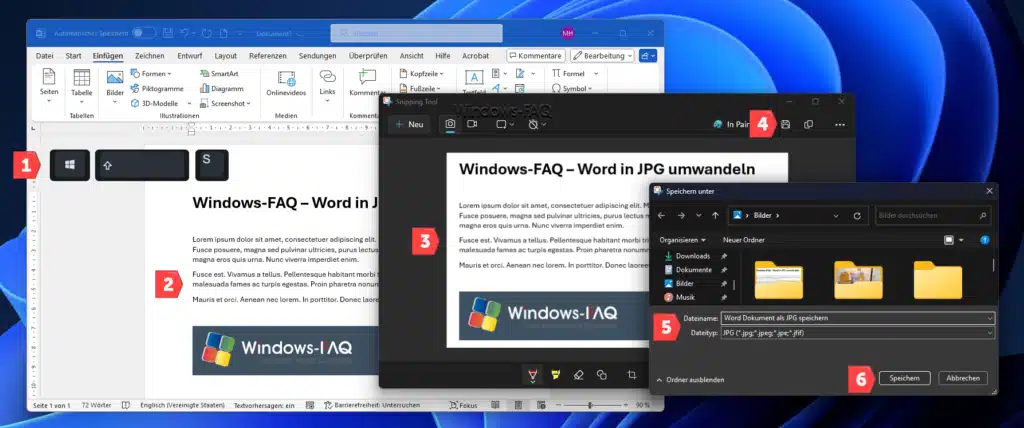This screenshot has height=428, width=1024.
Task: Expand the Organisieren menu in the save dialog
Action: point(682,240)
